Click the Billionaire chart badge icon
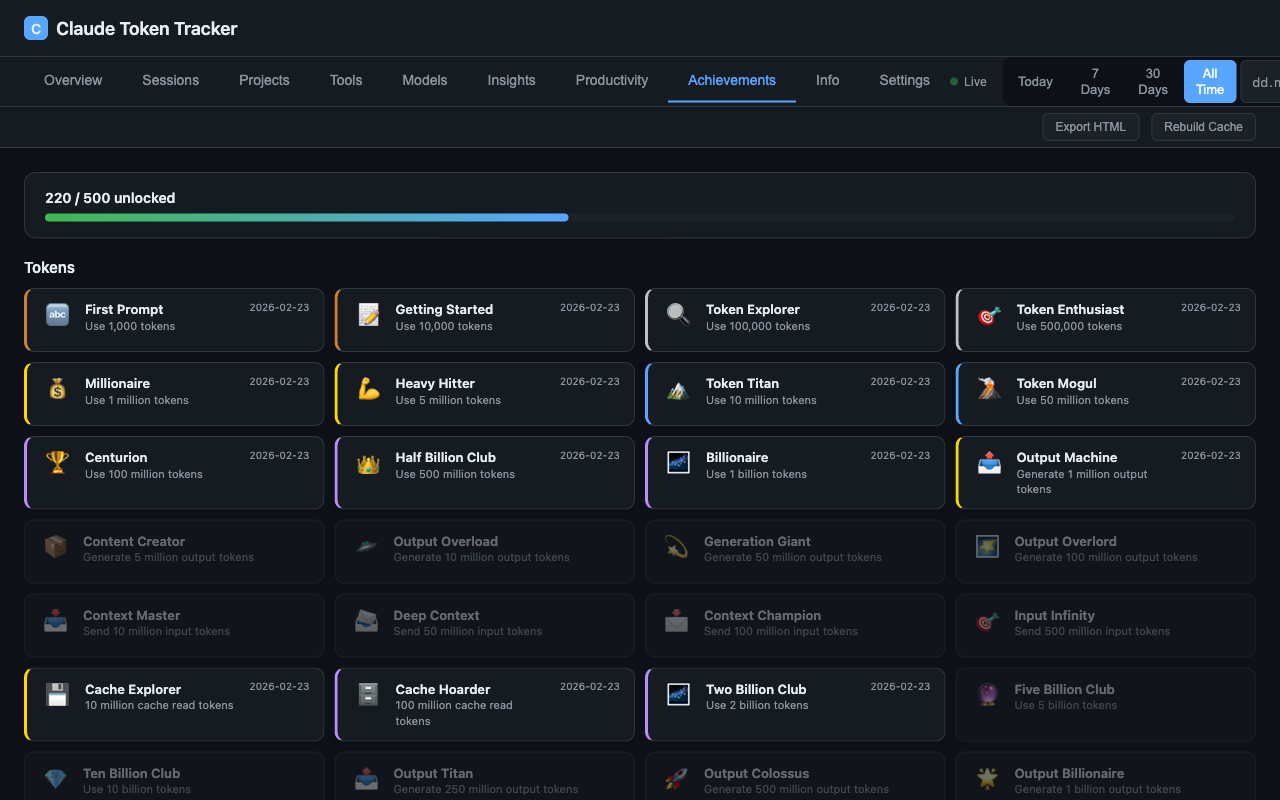This screenshot has width=1280, height=800. coord(678,463)
